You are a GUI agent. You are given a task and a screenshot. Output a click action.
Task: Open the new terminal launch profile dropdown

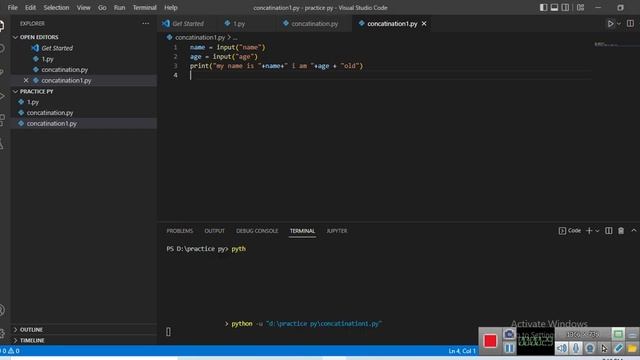coord(598,231)
